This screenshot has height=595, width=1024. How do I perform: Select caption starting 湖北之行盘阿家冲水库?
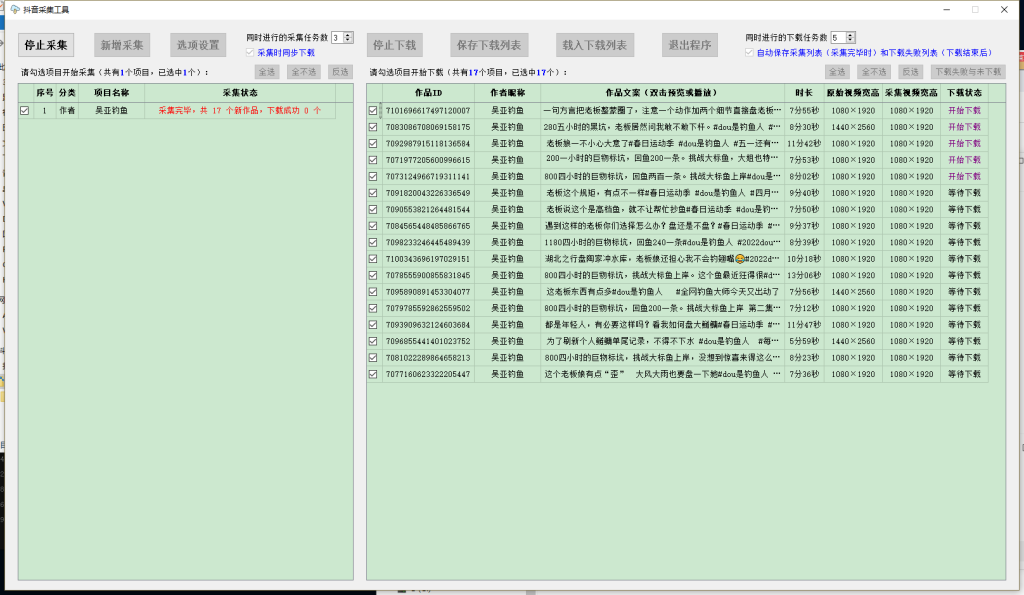[x=662, y=259]
